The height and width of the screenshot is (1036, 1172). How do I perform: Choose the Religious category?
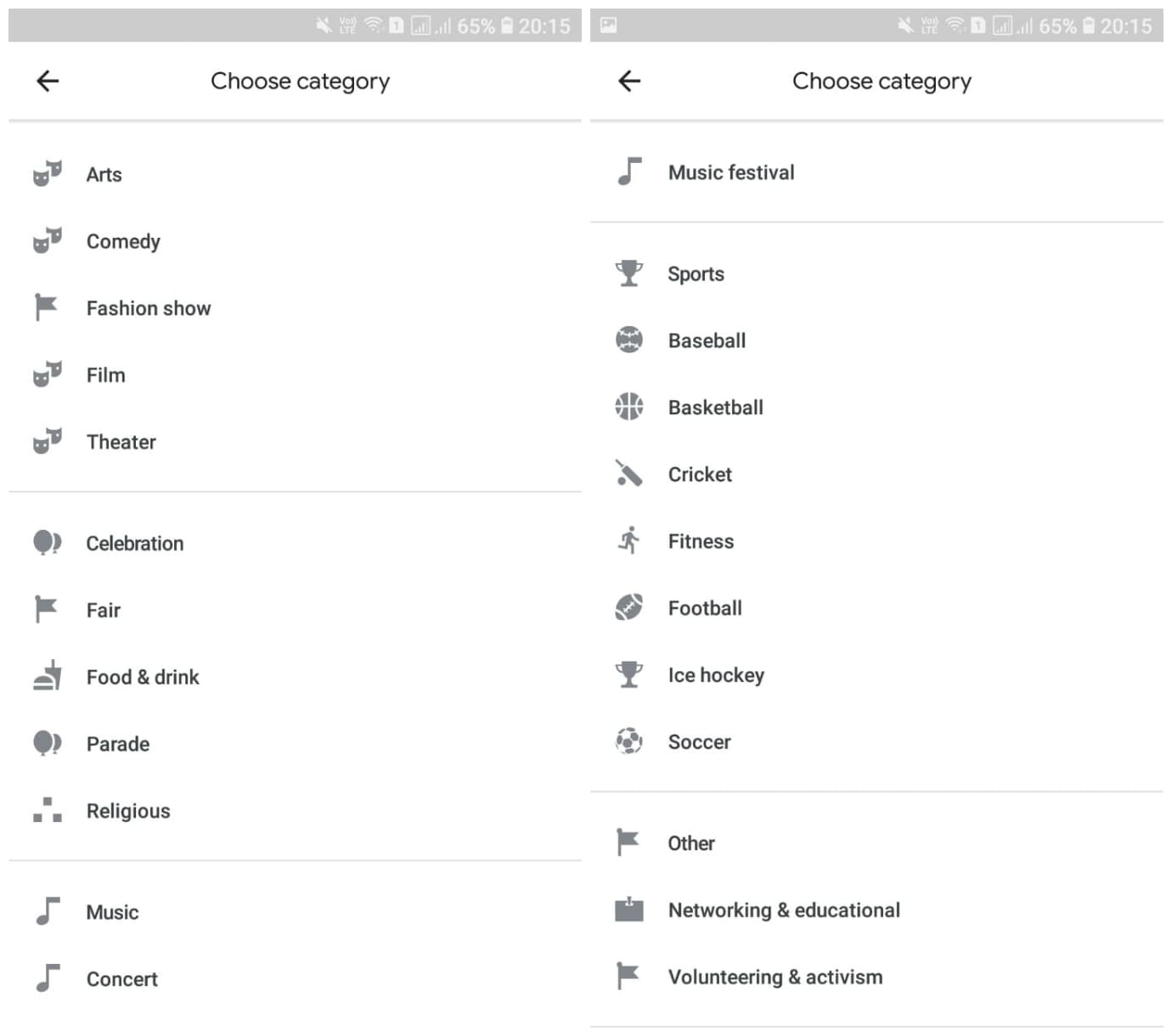128,811
